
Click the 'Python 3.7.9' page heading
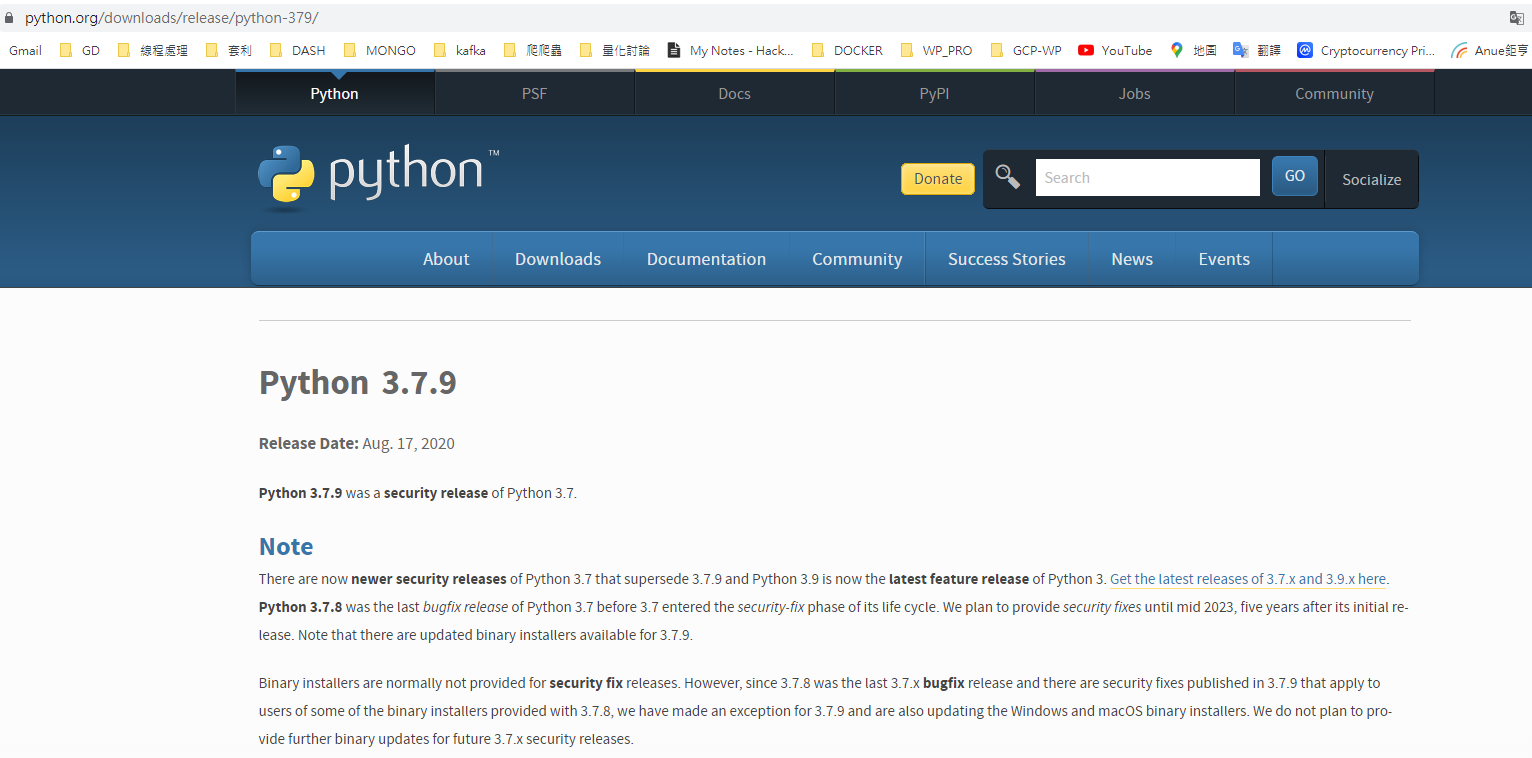coord(358,383)
